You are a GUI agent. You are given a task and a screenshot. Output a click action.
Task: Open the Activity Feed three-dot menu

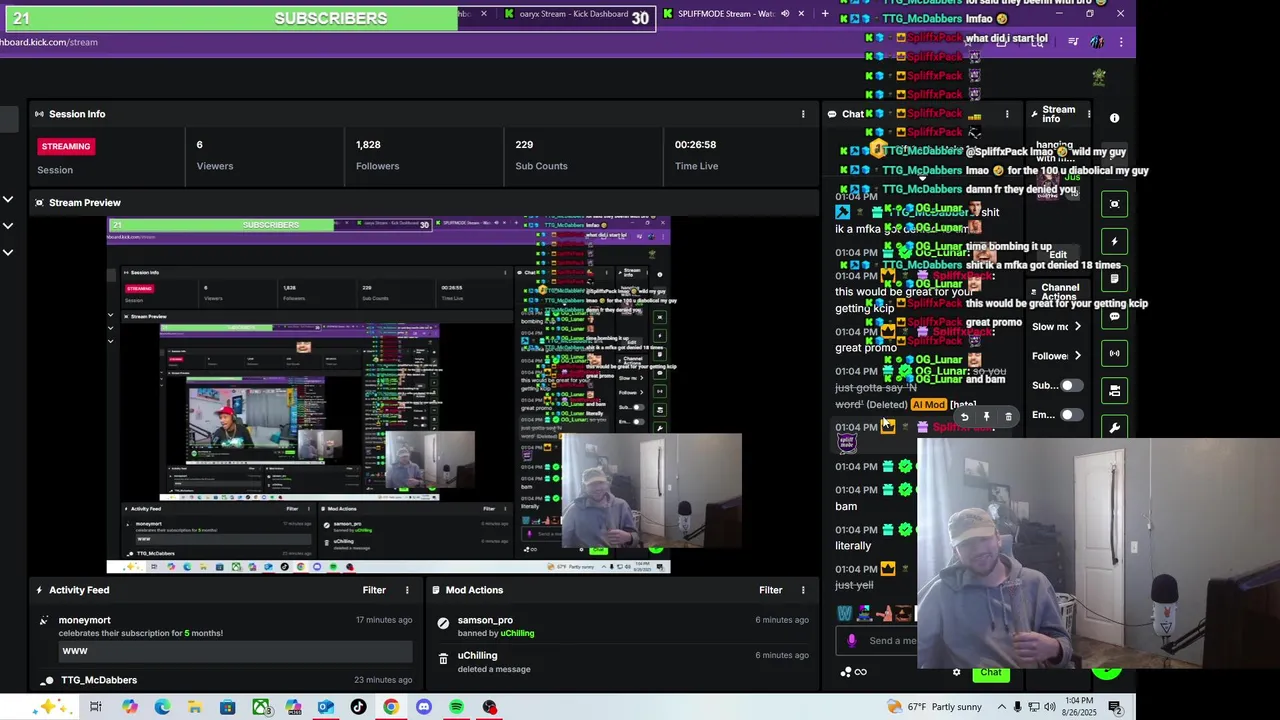[x=407, y=590]
